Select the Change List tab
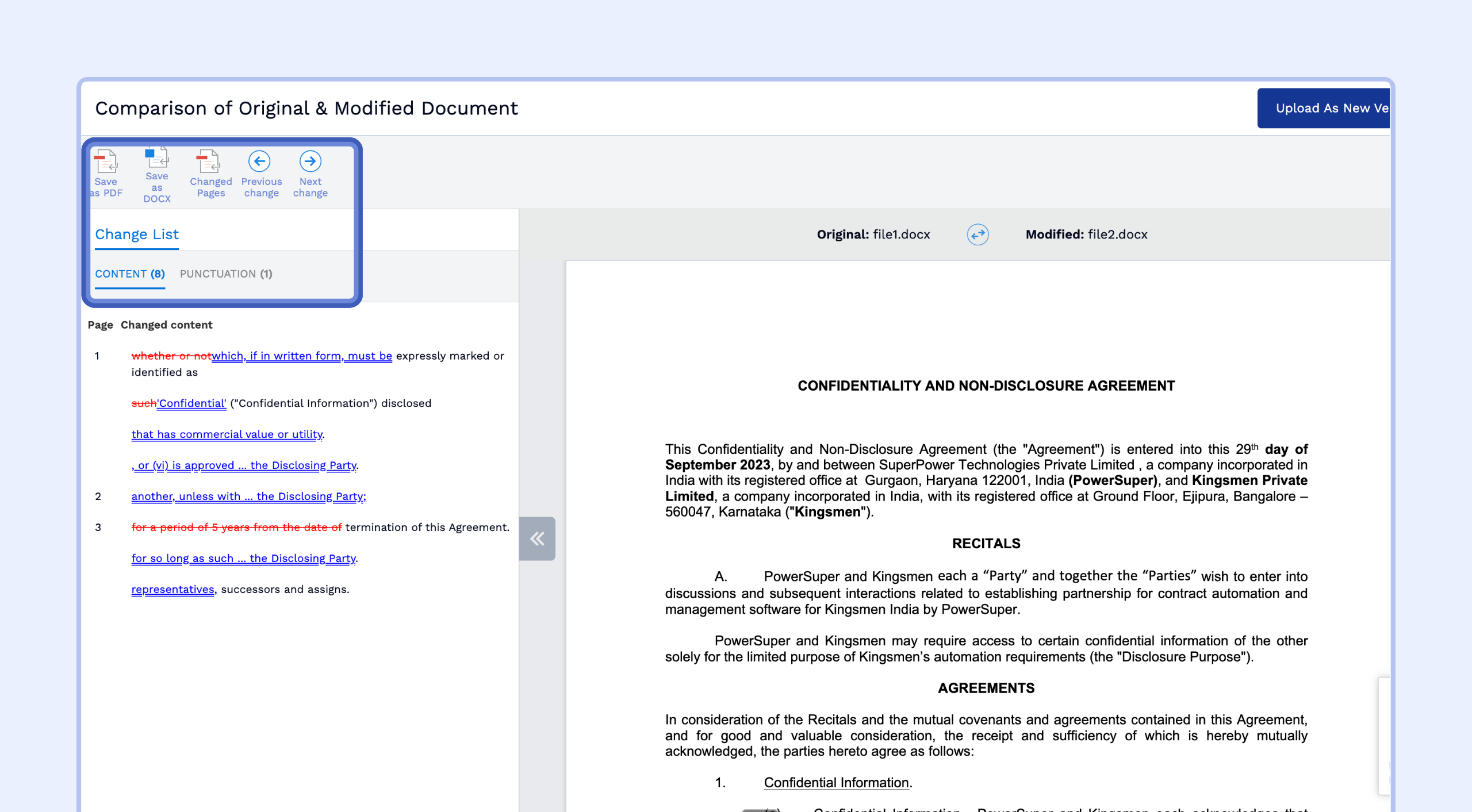This screenshot has width=1472, height=812. click(137, 234)
